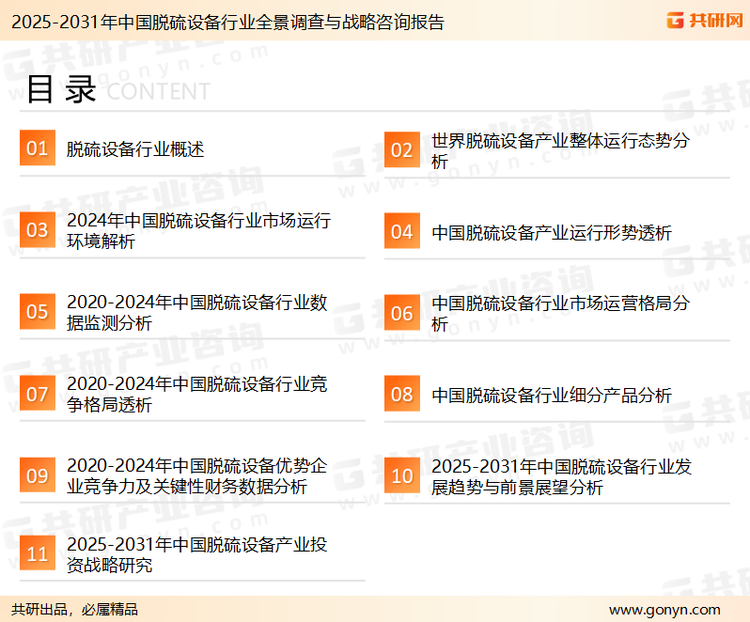Click the CONTENT subtitle text
The image size is (750, 622).
158,91
